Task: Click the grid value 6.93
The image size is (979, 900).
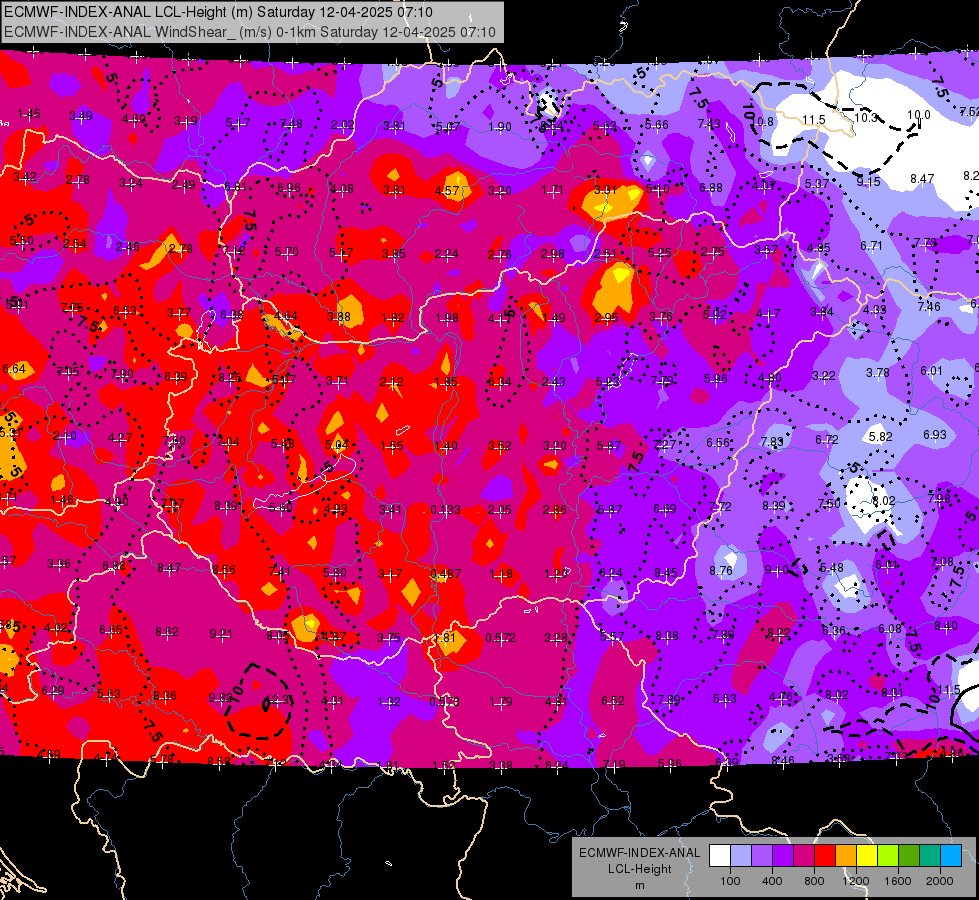Action: pyautogui.click(x=935, y=434)
